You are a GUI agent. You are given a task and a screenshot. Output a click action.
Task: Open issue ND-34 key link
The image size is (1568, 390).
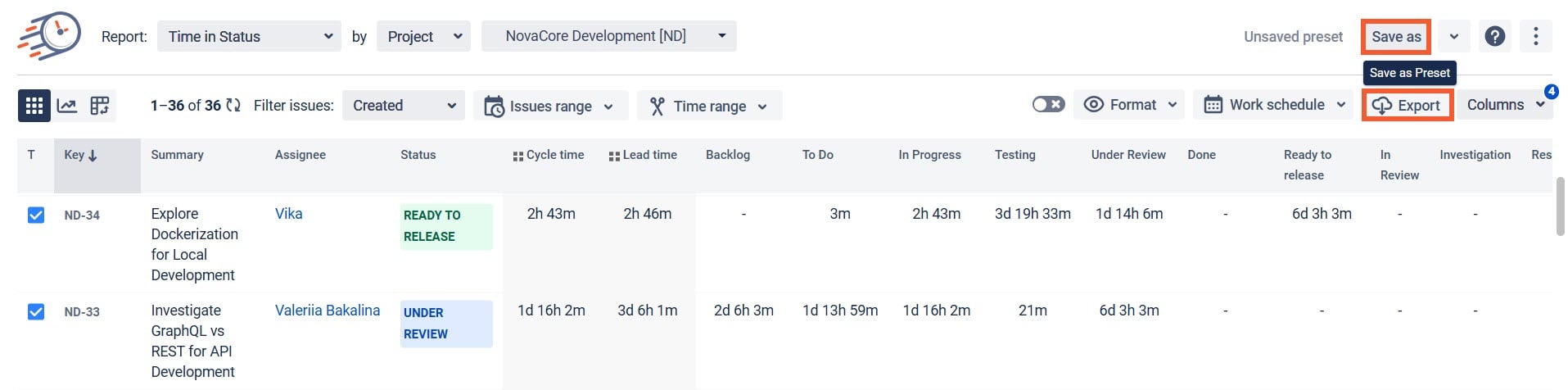(x=82, y=215)
